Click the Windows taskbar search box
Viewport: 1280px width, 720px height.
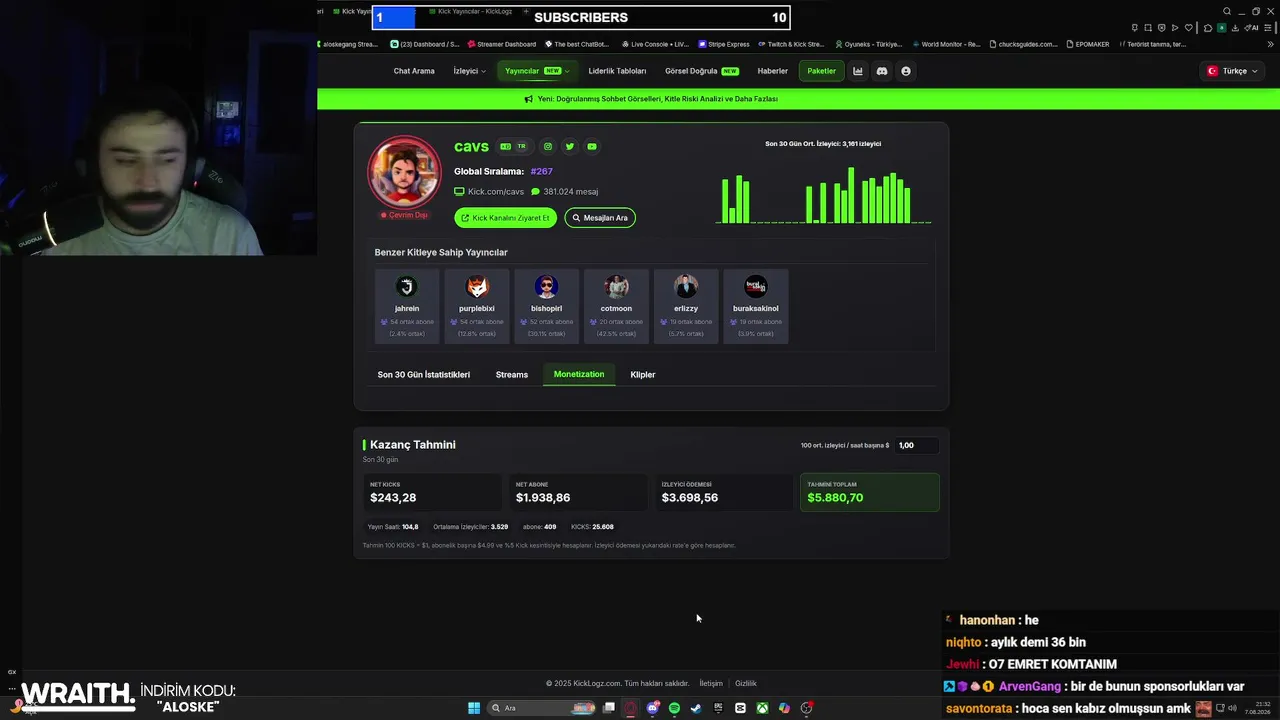coord(541,708)
